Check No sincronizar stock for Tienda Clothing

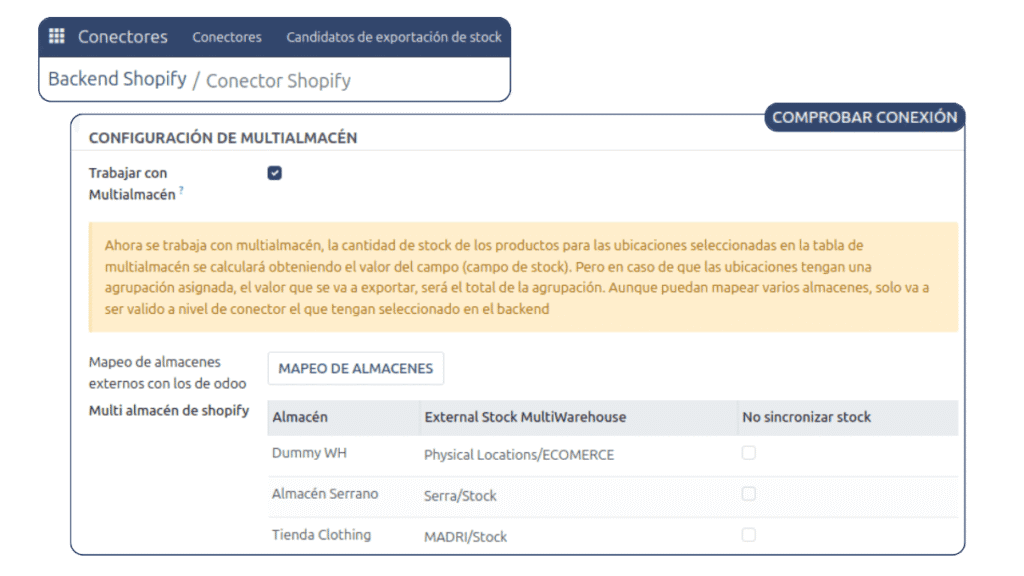pos(748,535)
